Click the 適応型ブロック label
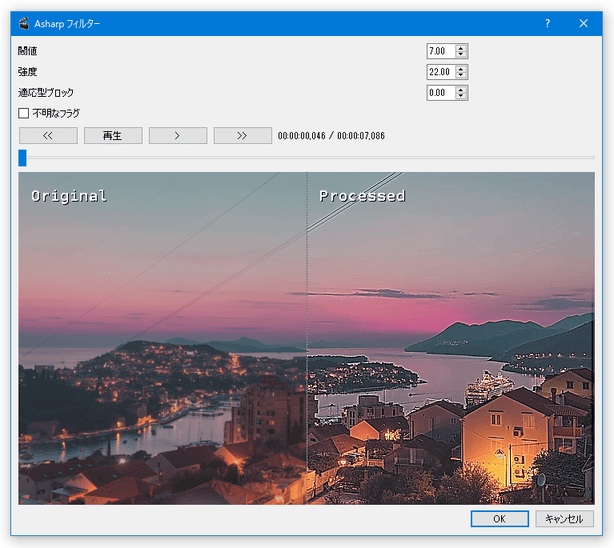614x548 pixels. click(45, 93)
